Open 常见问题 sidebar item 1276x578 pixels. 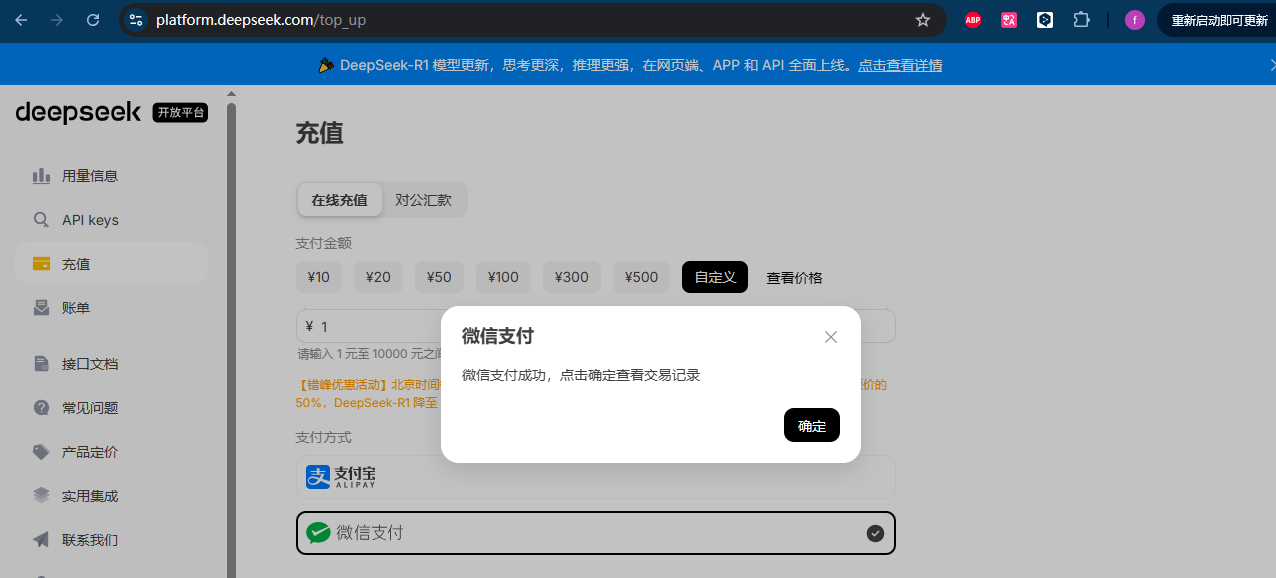click(x=111, y=408)
